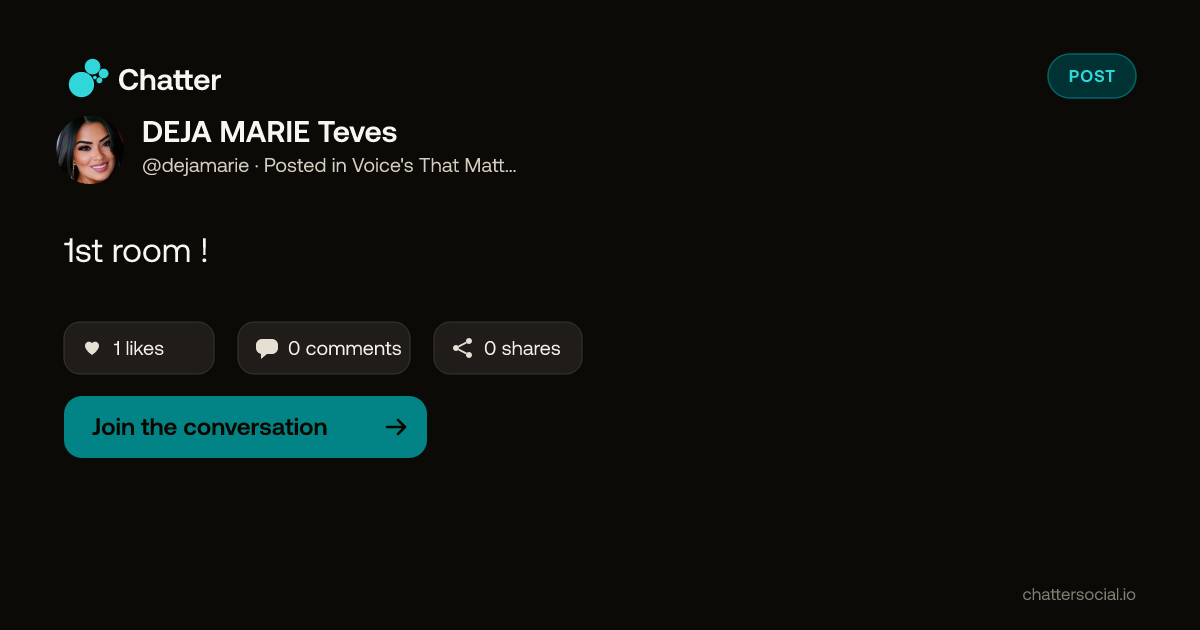The width and height of the screenshot is (1200, 630).
Task: Click the word "Teves" in the author name
Action: pyautogui.click(x=358, y=132)
